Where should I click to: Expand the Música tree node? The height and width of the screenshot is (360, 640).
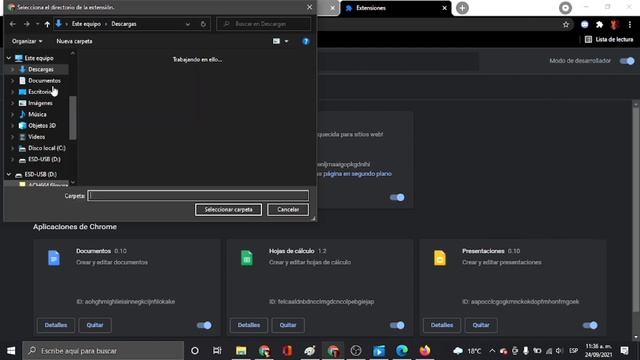[x=12, y=114]
